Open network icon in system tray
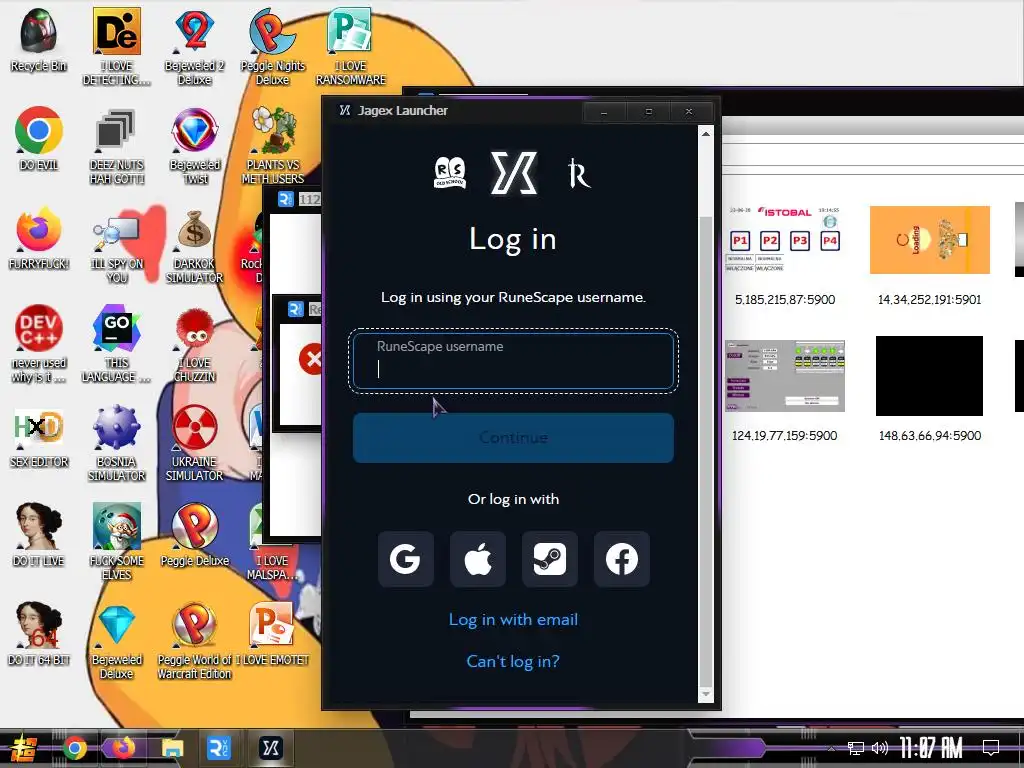 (x=856, y=748)
